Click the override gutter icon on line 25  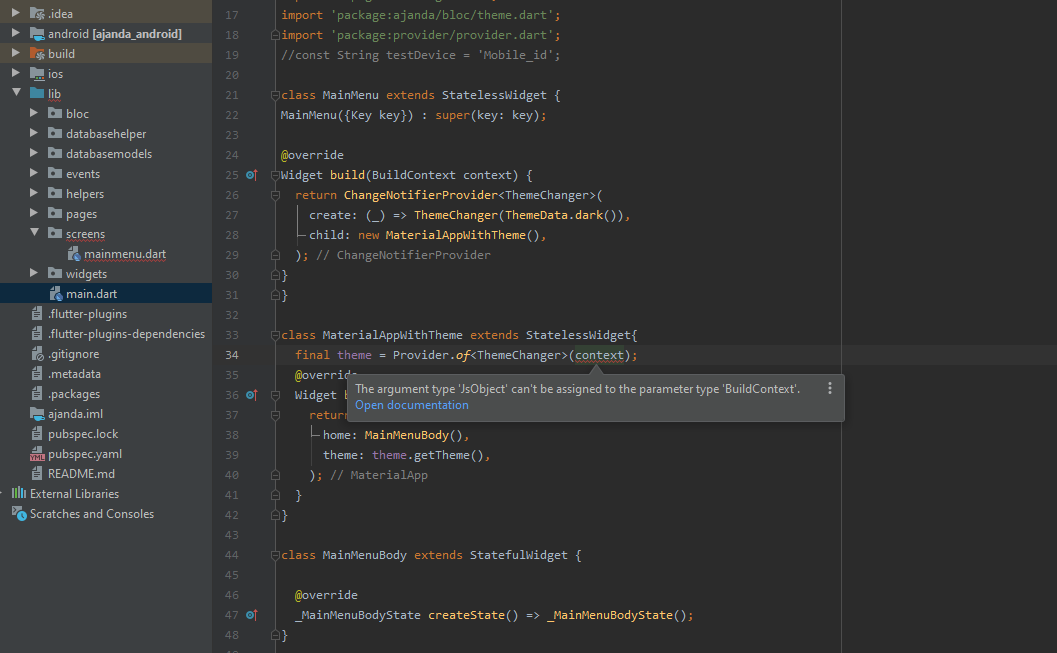[x=250, y=175]
